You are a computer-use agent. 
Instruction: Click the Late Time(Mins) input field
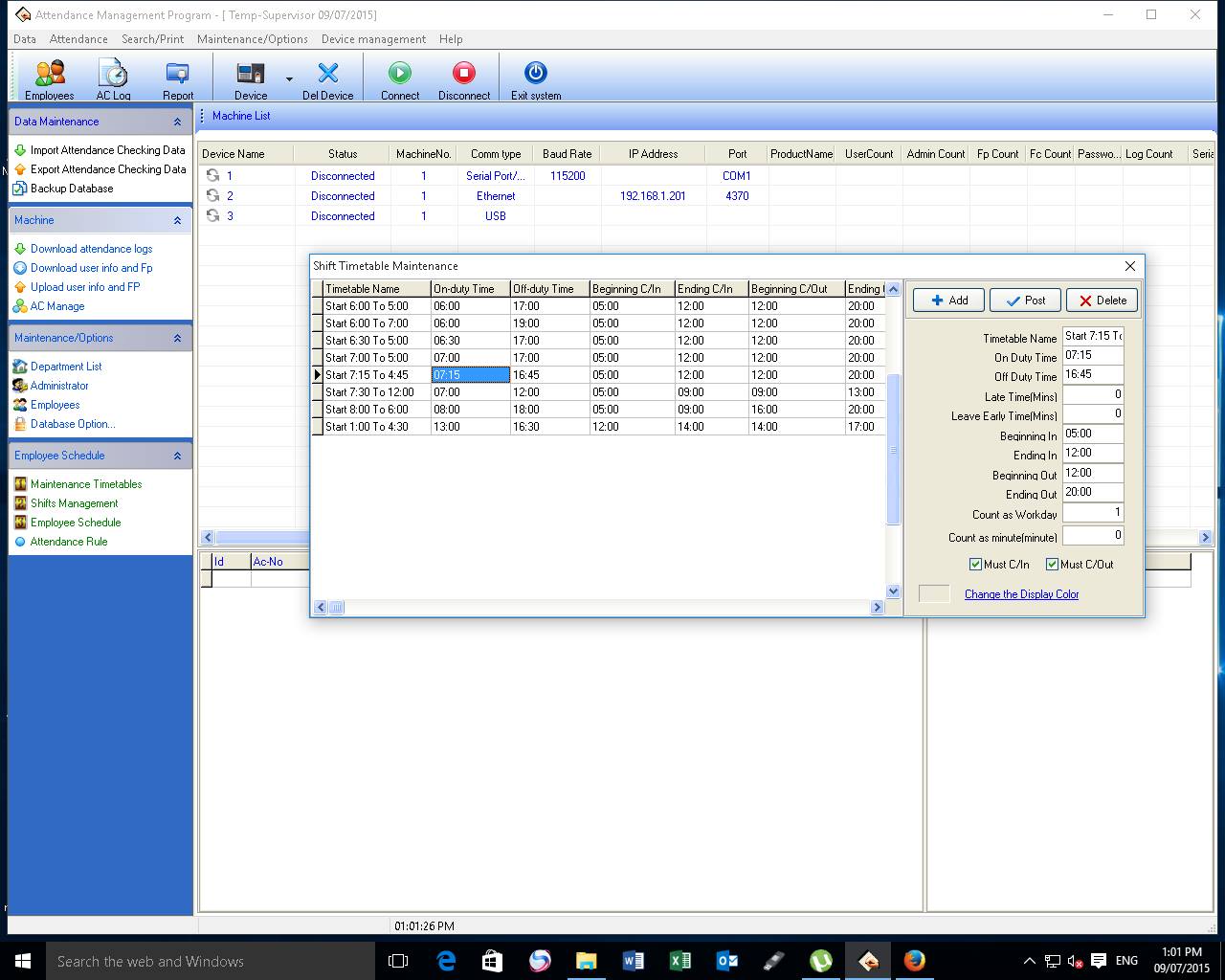click(1092, 394)
